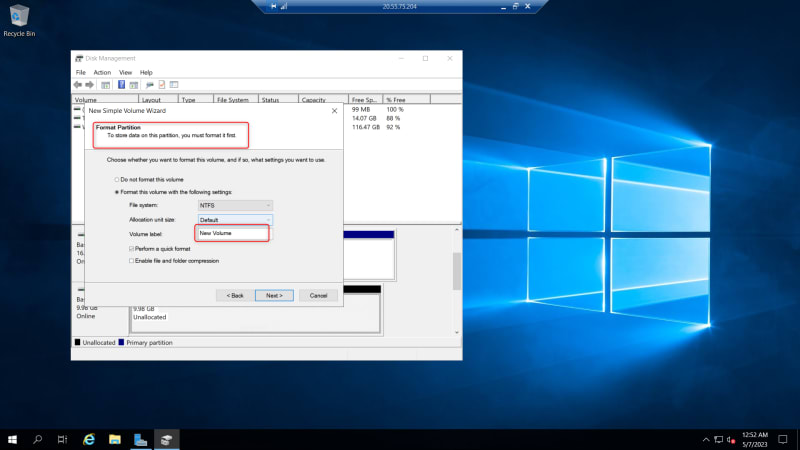
Task: Select the 9.98 GB Unallocated disk region
Action: [x=255, y=312]
